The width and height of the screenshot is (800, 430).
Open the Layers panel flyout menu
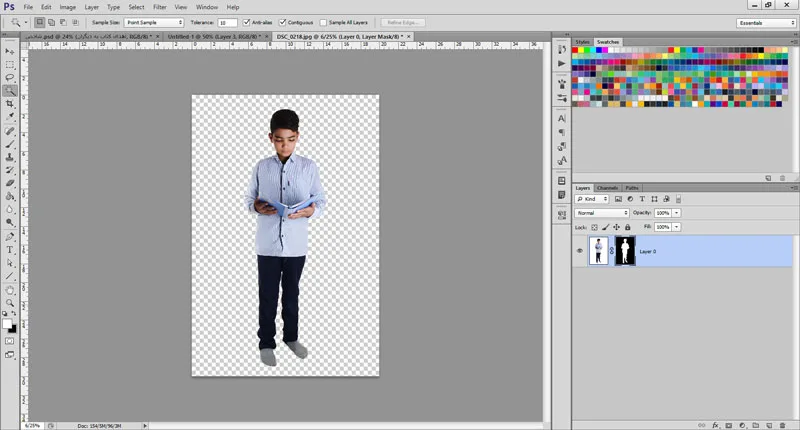[794, 188]
